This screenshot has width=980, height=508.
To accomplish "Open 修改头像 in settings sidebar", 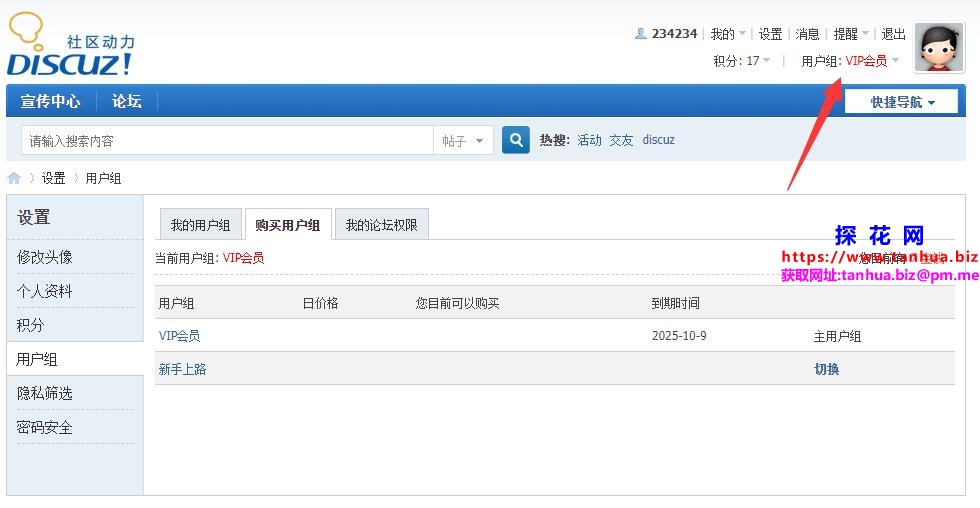I will click(45, 257).
